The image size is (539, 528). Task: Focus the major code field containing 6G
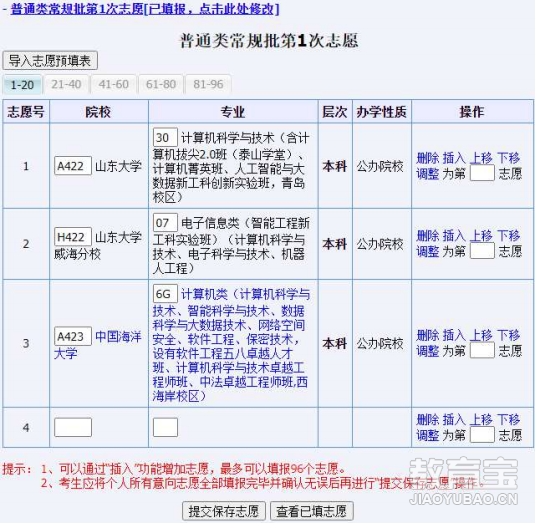tap(165, 294)
